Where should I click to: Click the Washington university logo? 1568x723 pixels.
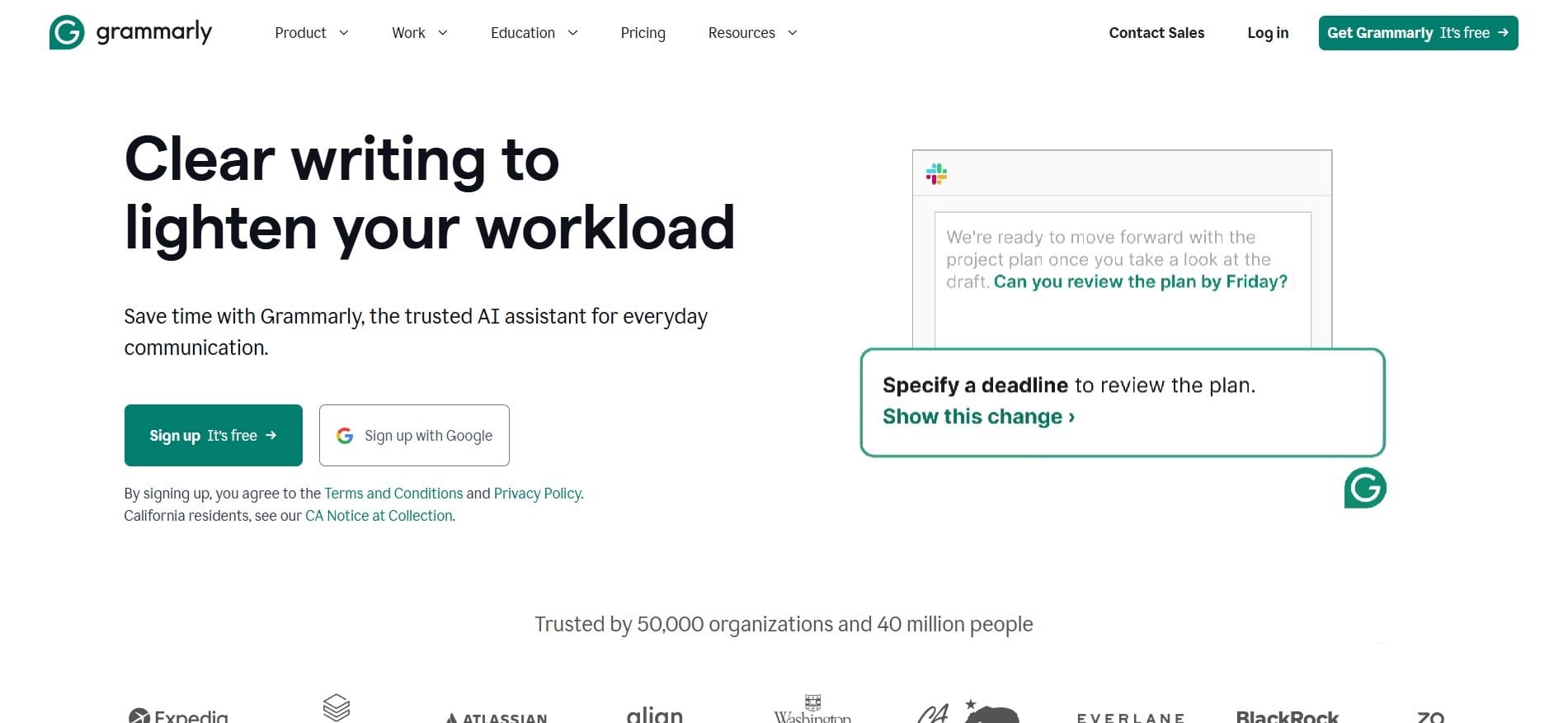point(812,709)
